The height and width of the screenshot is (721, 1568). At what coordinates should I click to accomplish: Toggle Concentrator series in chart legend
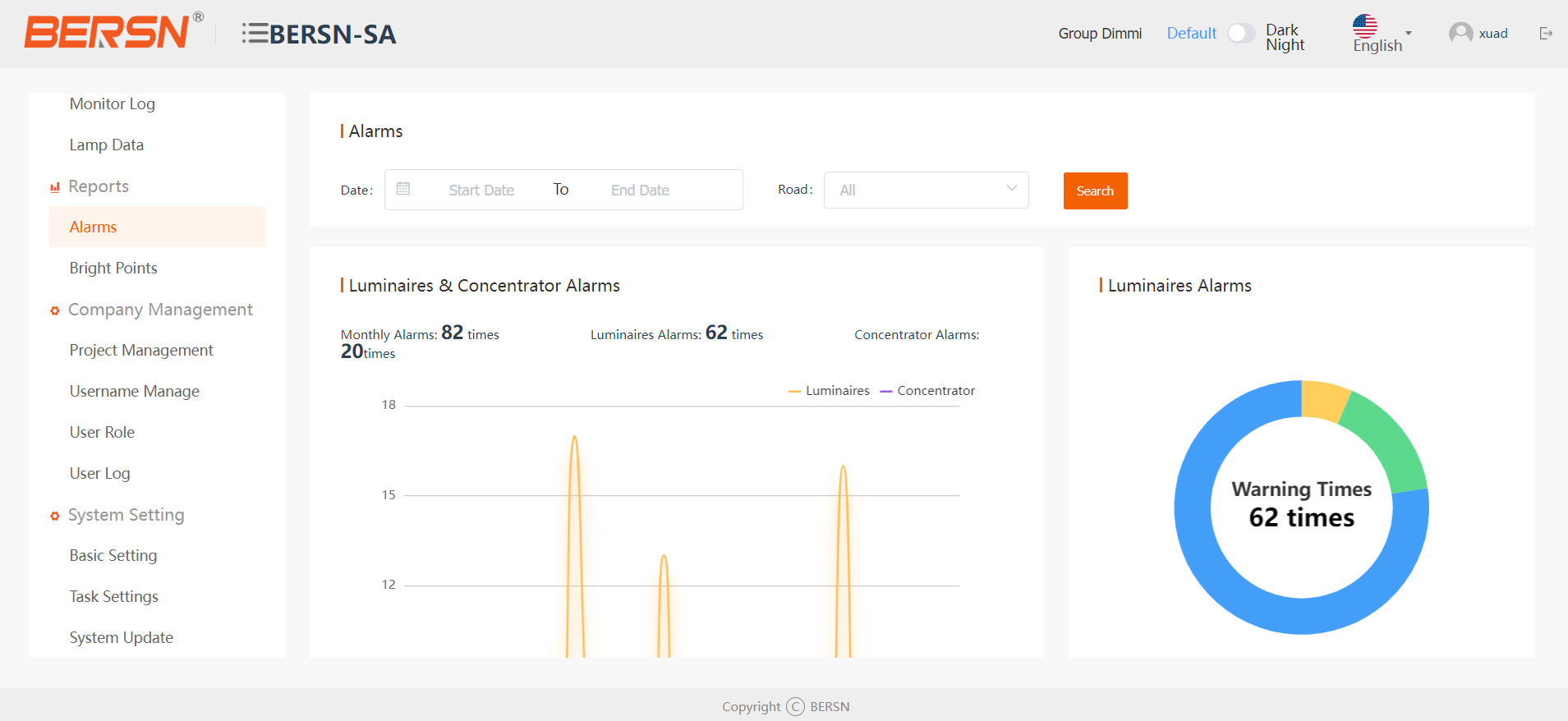[927, 391]
